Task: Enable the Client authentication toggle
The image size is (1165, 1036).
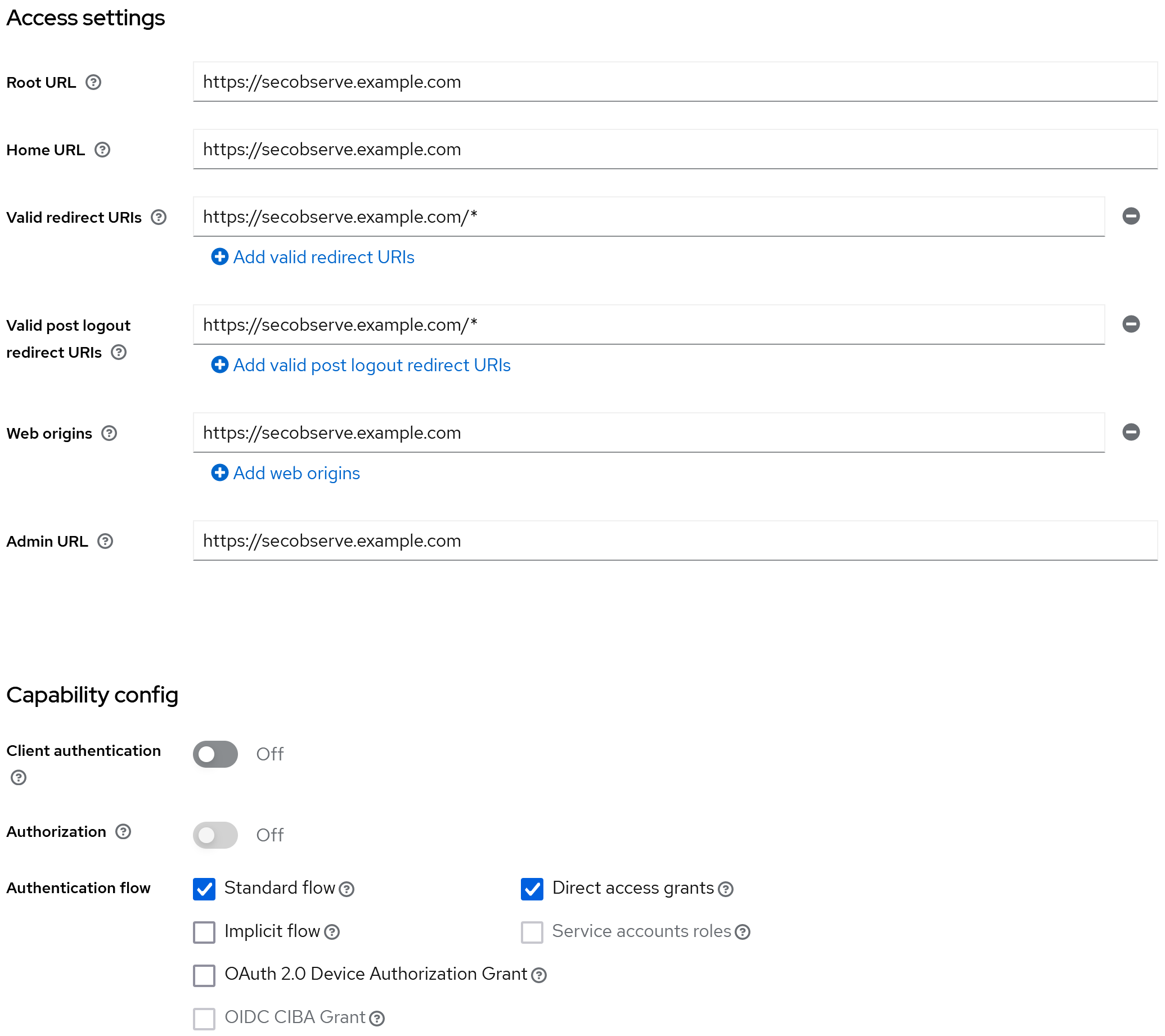Action: (x=215, y=754)
